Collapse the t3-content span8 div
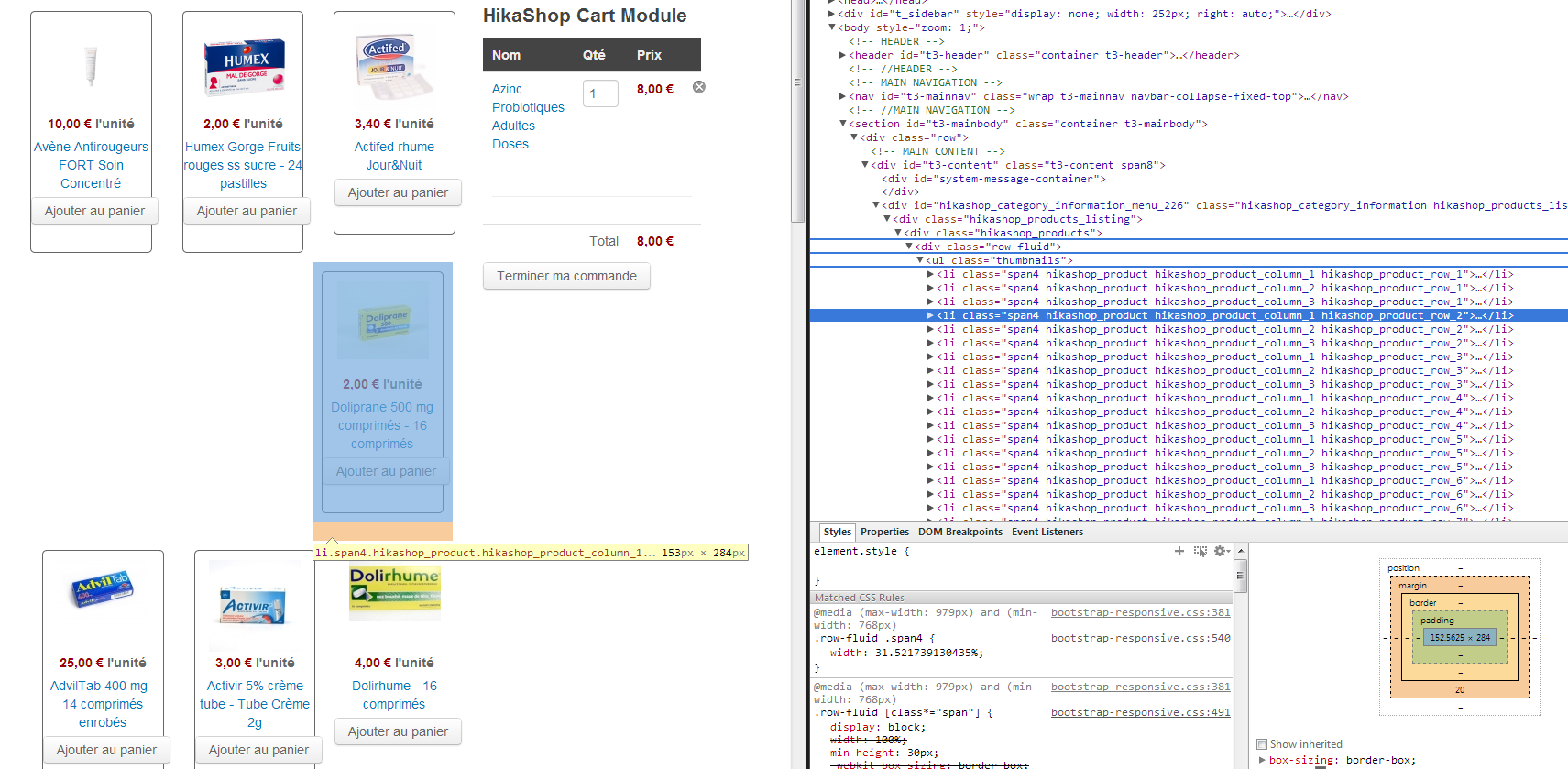This screenshot has width=1568, height=769. click(x=864, y=165)
